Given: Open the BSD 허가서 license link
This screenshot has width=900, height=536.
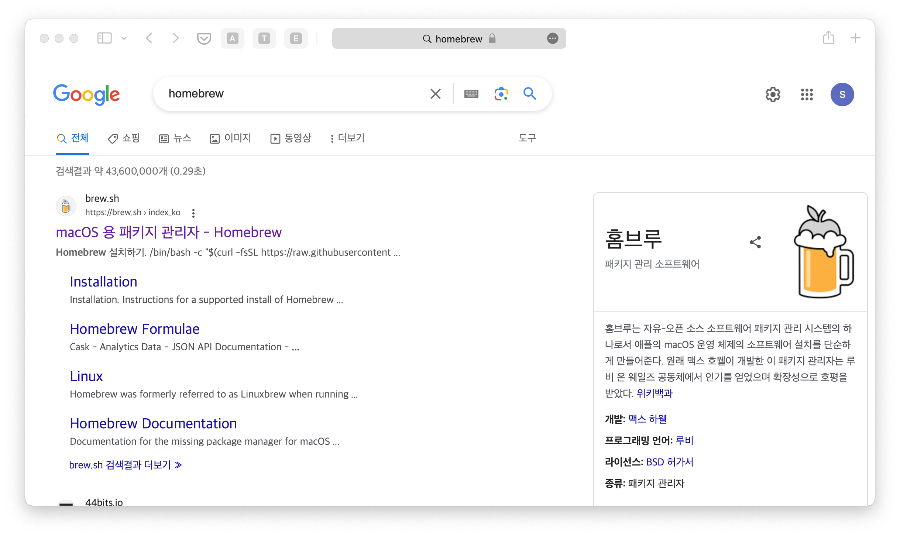Looking at the screenshot, I should tap(670, 462).
